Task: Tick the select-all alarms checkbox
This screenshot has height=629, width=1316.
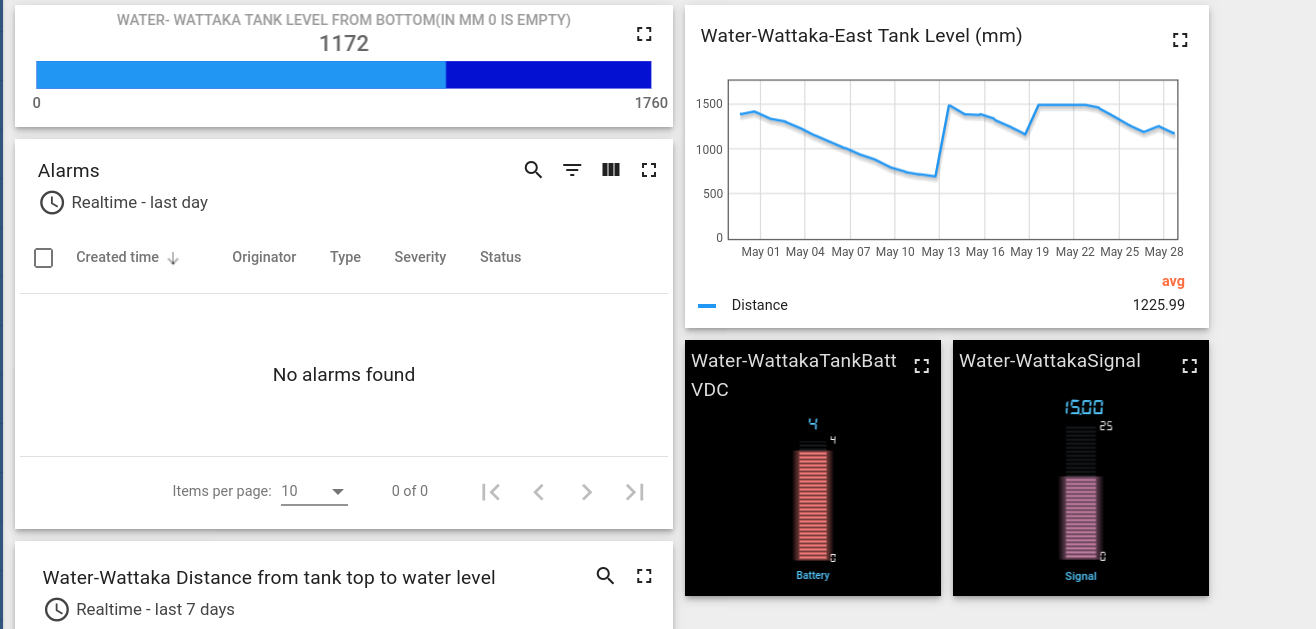Action: click(x=44, y=258)
